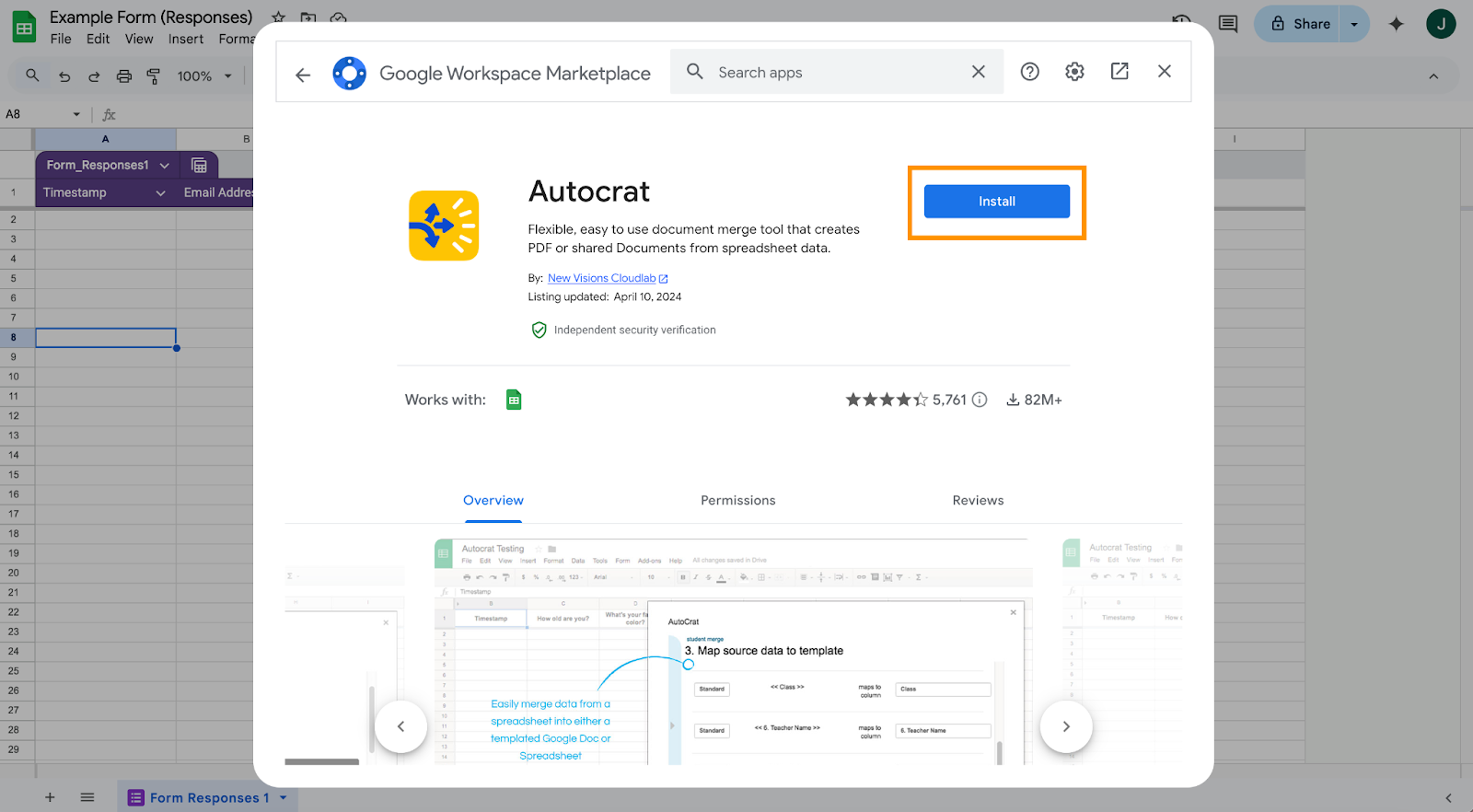The image size is (1473, 812).
Task: Star the Example Form (Responses) document
Action: point(278,17)
